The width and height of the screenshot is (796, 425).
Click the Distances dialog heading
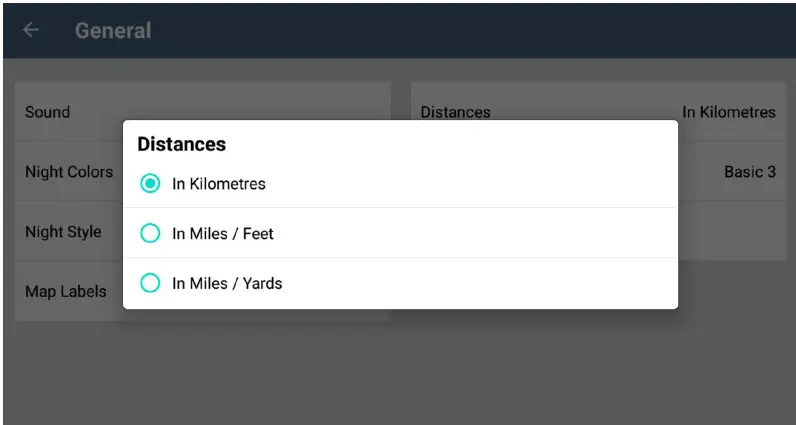click(181, 144)
